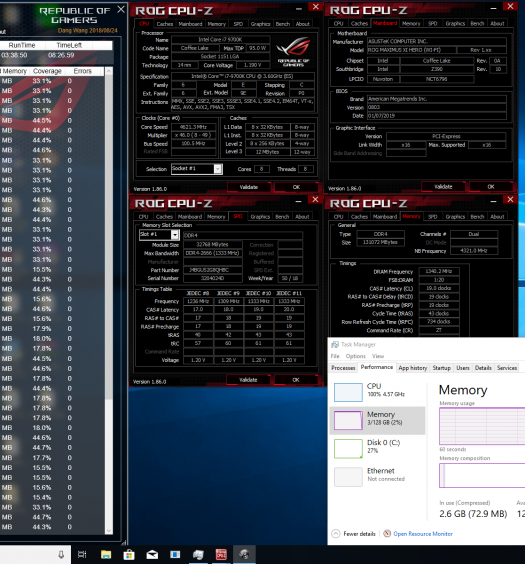Click the Windows taskbar search box
This screenshot has width=525, height=564.
(x=35, y=555)
